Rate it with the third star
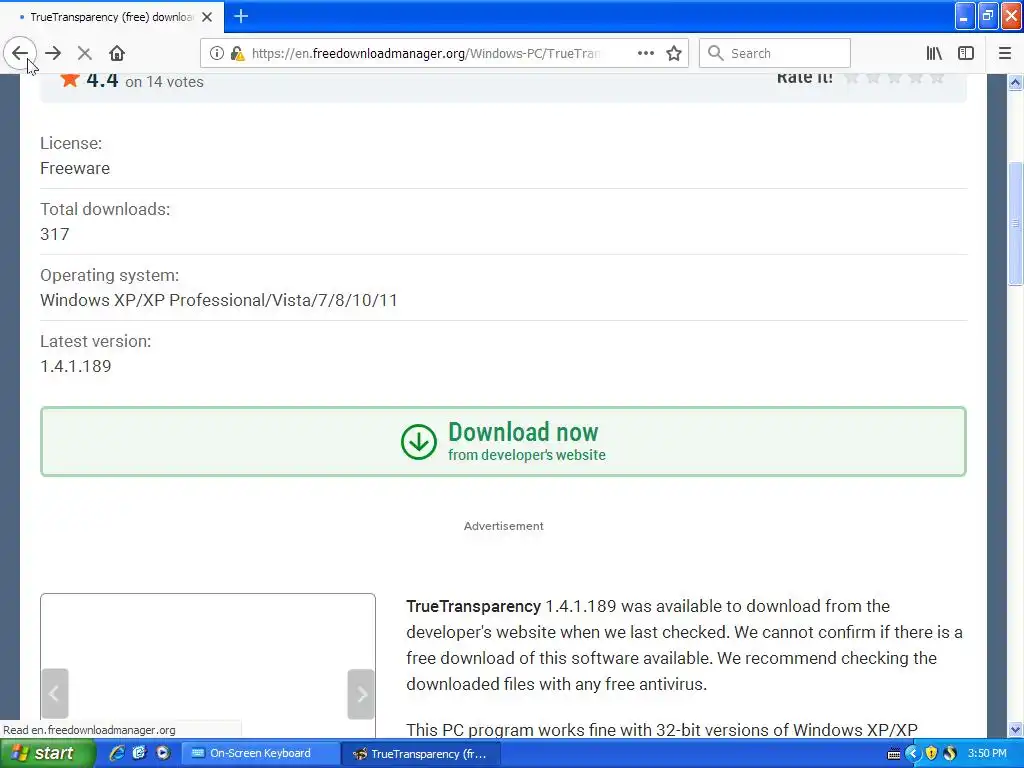The height and width of the screenshot is (768, 1024). (x=894, y=78)
